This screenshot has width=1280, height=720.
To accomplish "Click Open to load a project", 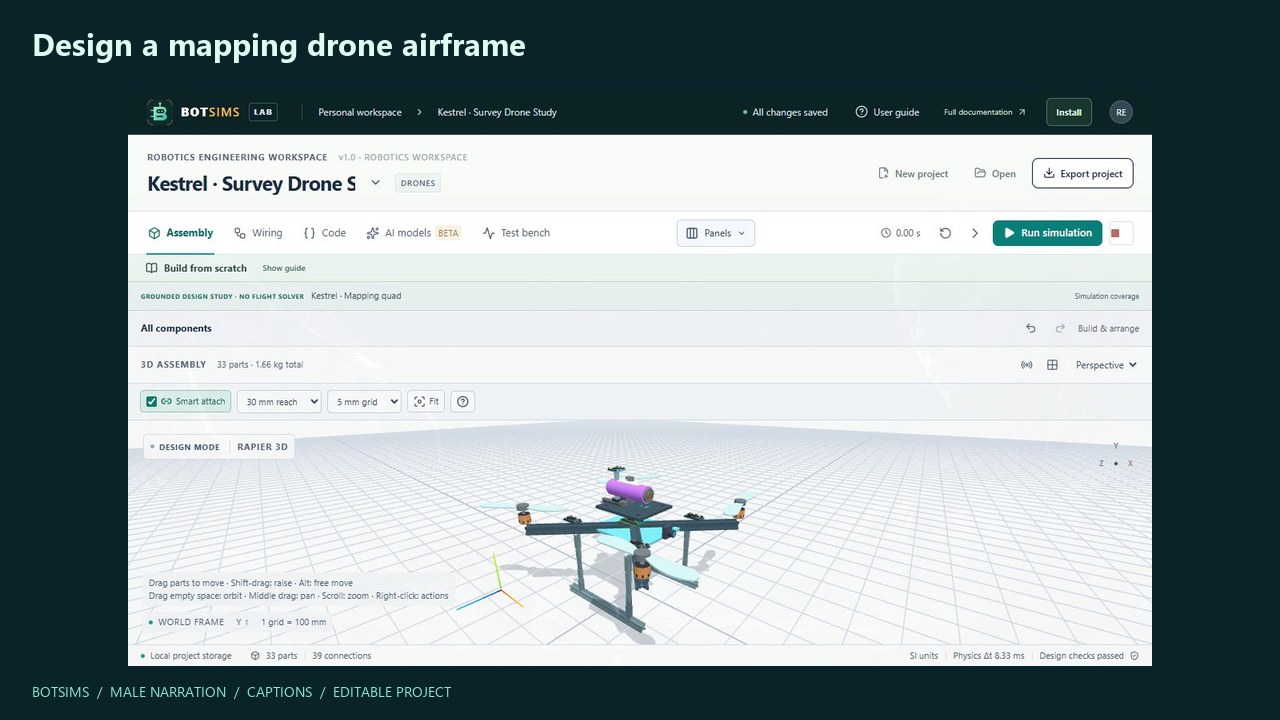I will tap(995, 173).
